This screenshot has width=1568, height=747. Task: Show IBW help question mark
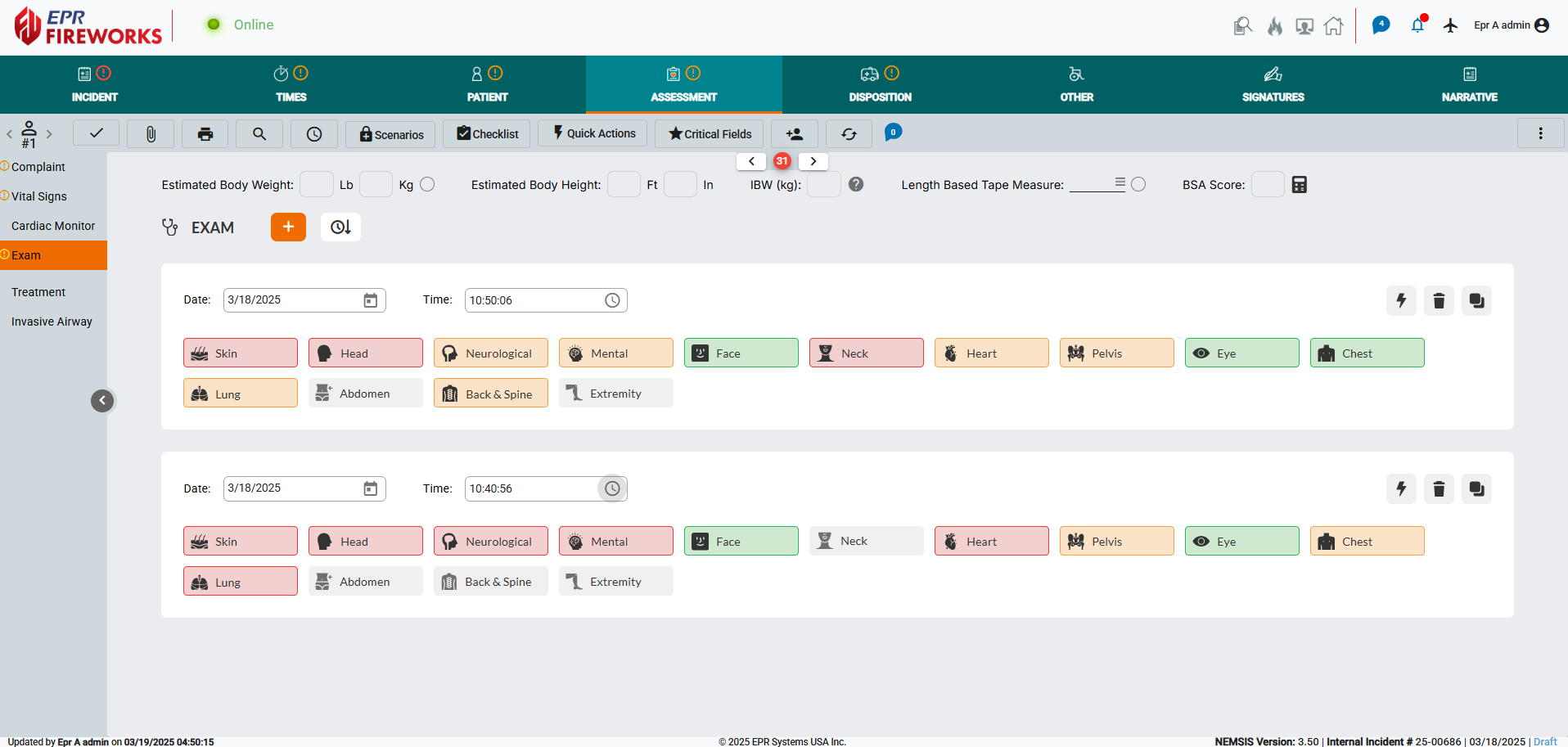[x=856, y=184]
